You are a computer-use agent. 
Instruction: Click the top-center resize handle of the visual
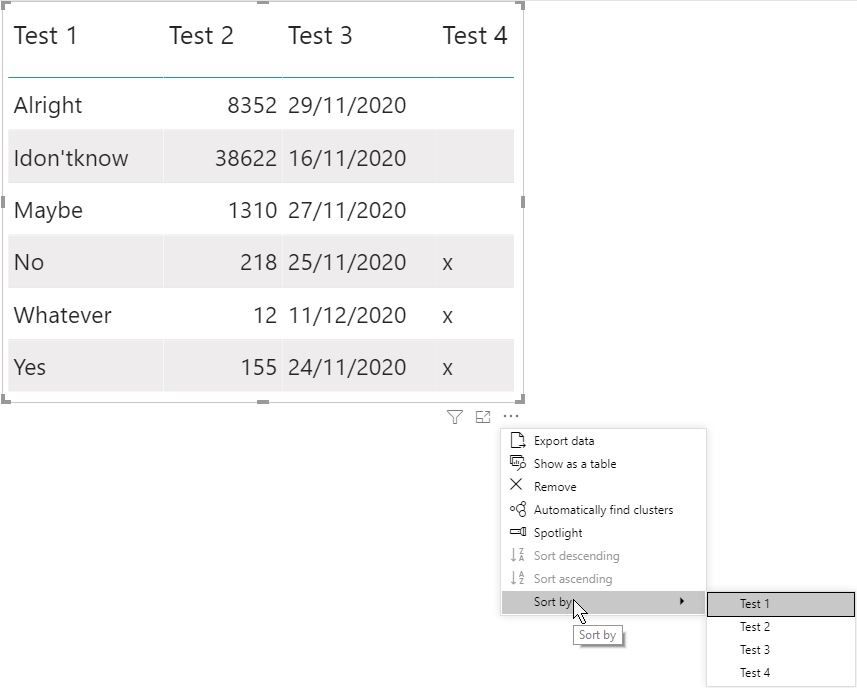(x=263, y=3)
